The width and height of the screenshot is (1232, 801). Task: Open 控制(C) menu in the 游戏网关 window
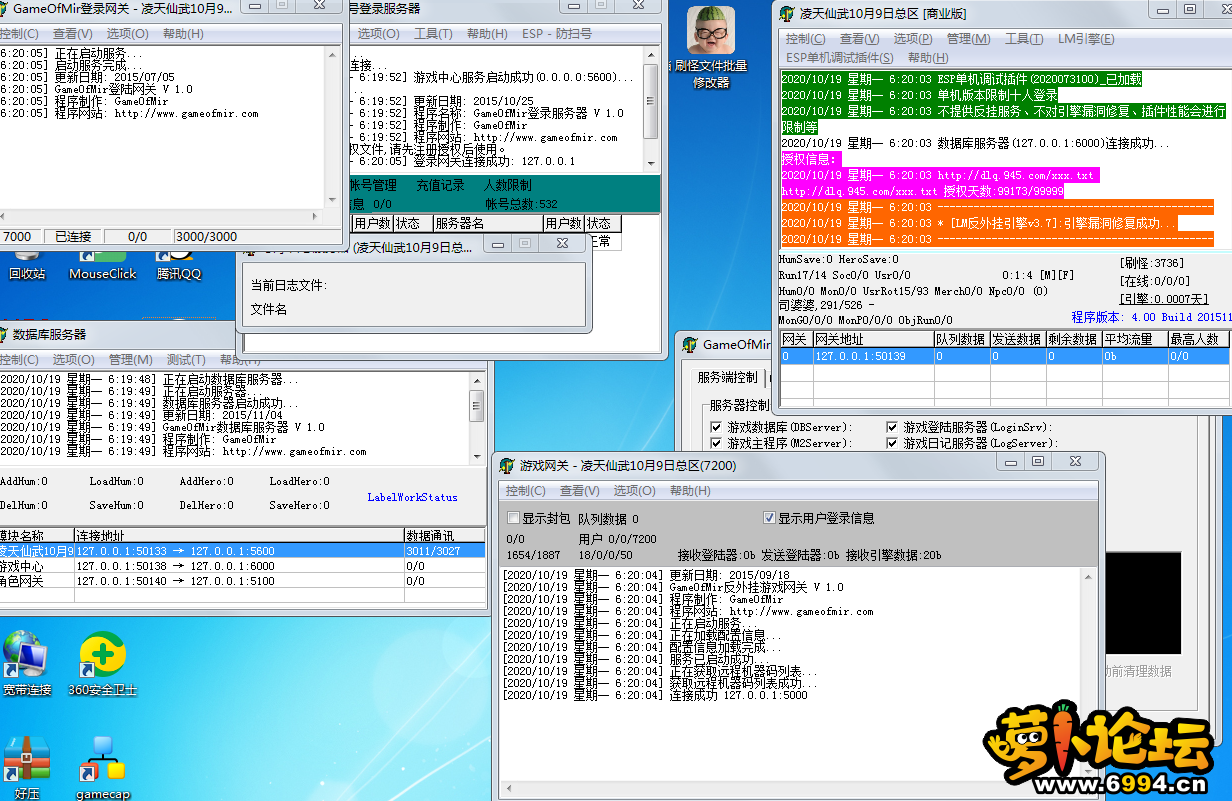[525, 491]
